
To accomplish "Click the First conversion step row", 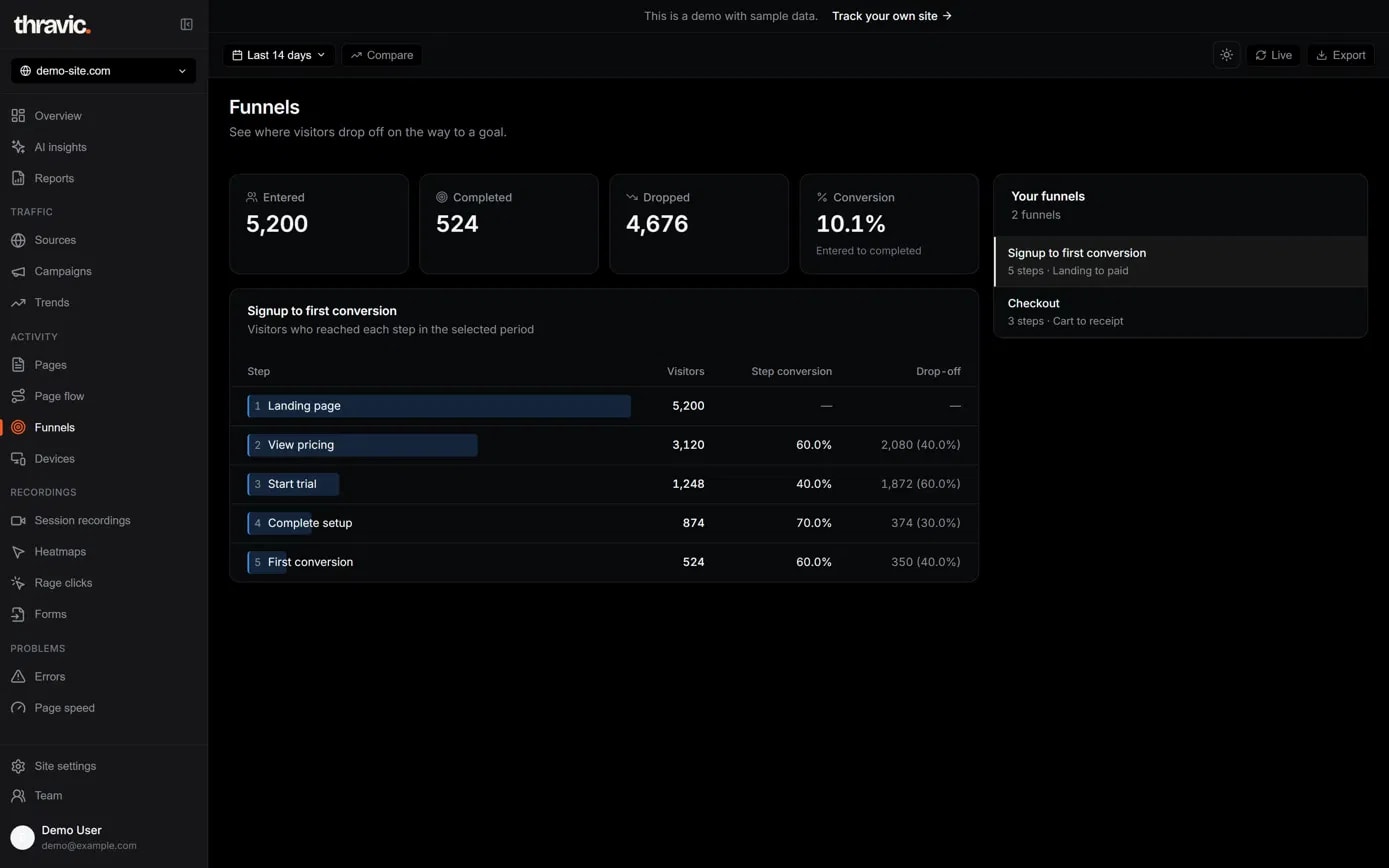I will [604, 562].
